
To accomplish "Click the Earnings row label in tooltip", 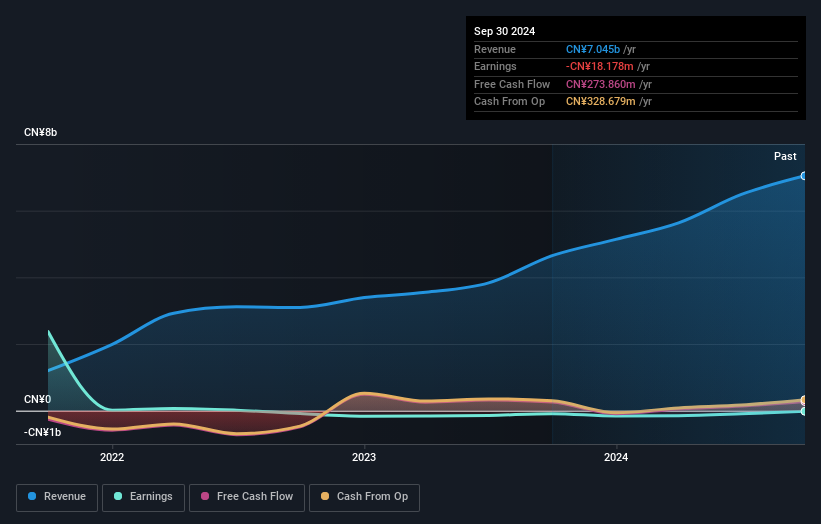I will point(495,66).
